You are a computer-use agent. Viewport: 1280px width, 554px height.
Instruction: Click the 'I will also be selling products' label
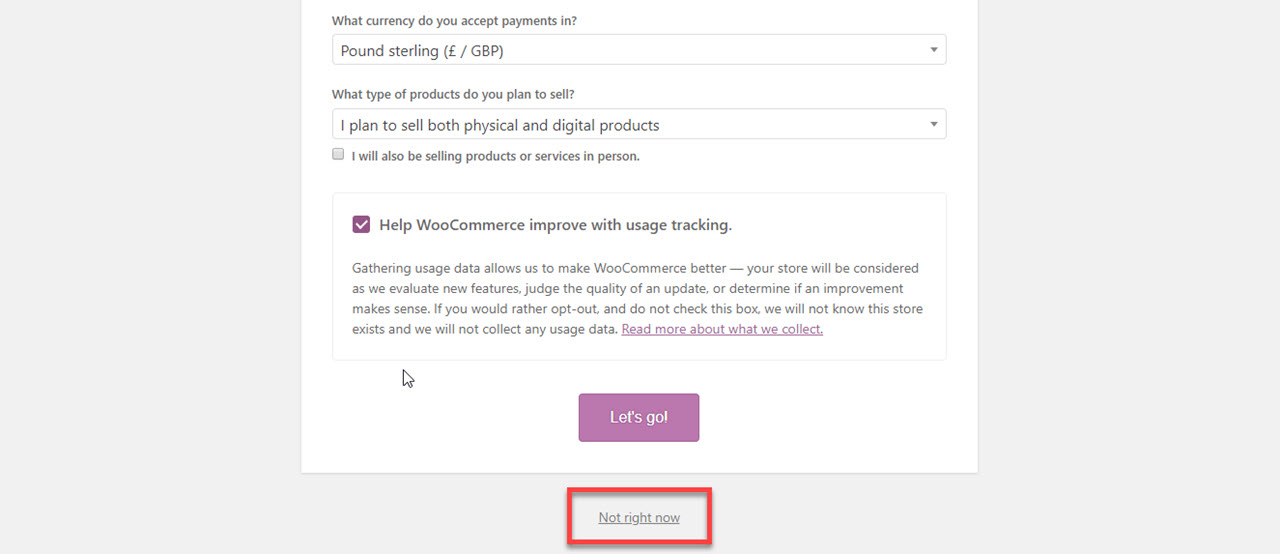[x=495, y=156]
